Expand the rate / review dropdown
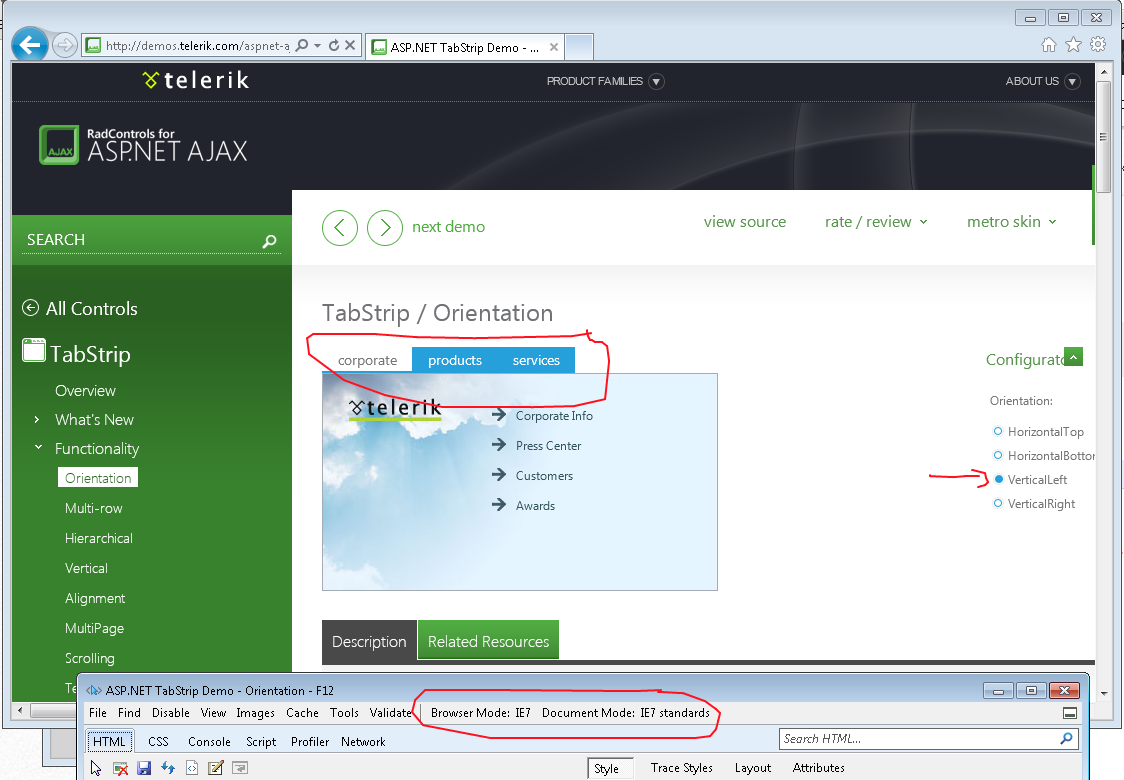 click(x=875, y=222)
